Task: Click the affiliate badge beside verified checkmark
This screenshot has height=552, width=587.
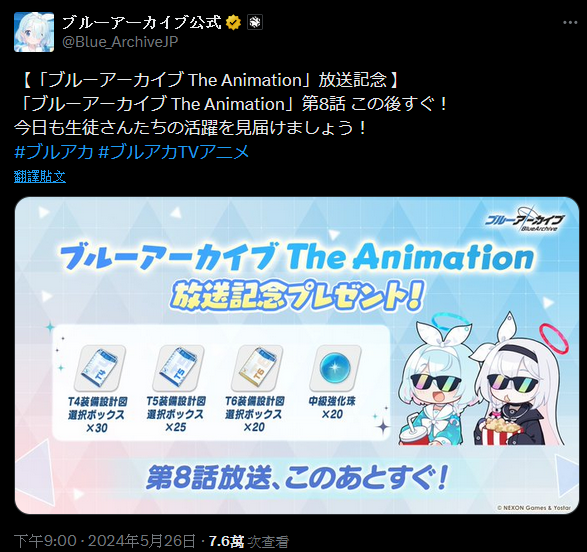Action: pyautogui.click(x=255, y=23)
